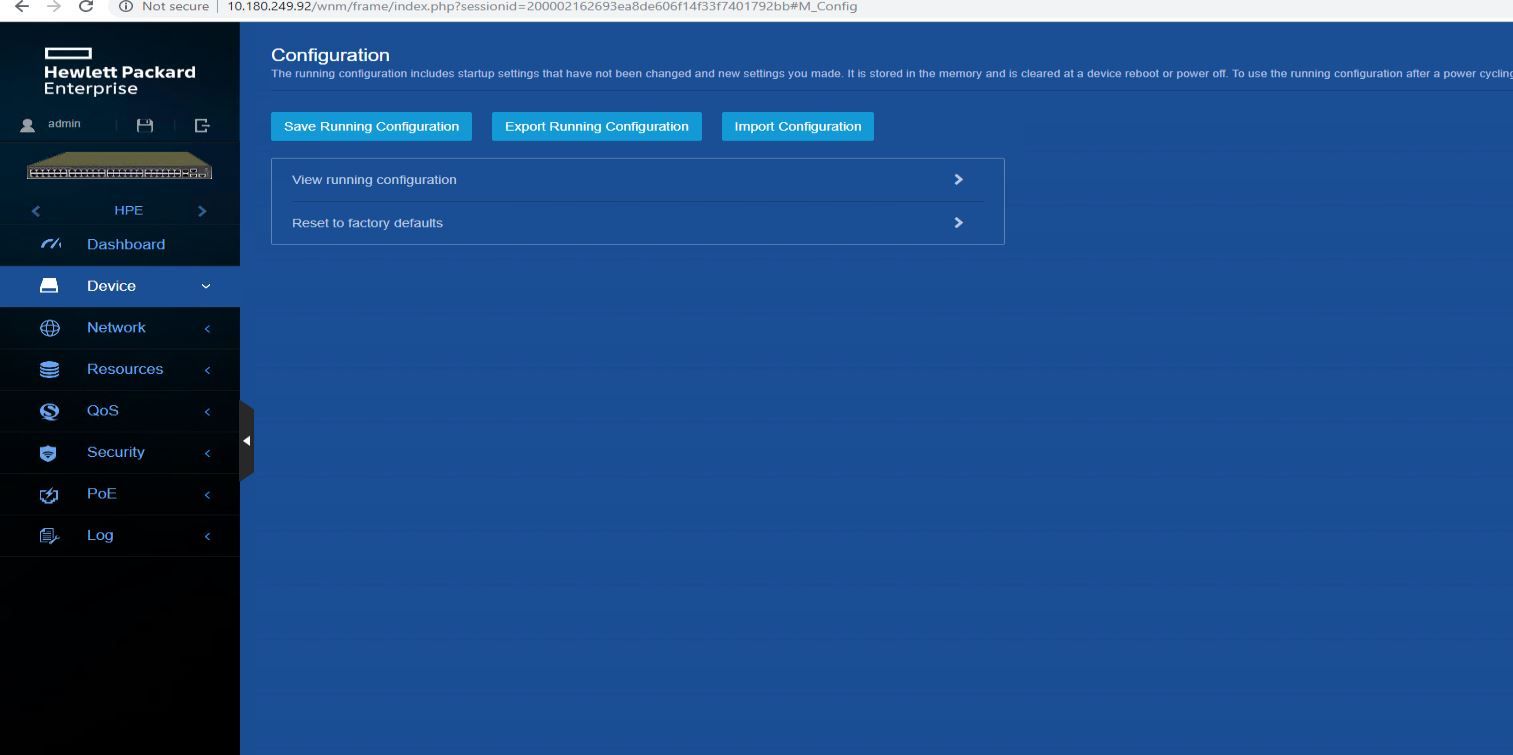Open the Resources menu item
Viewport: 1513px width, 755px height.
(x=120, y=369)
